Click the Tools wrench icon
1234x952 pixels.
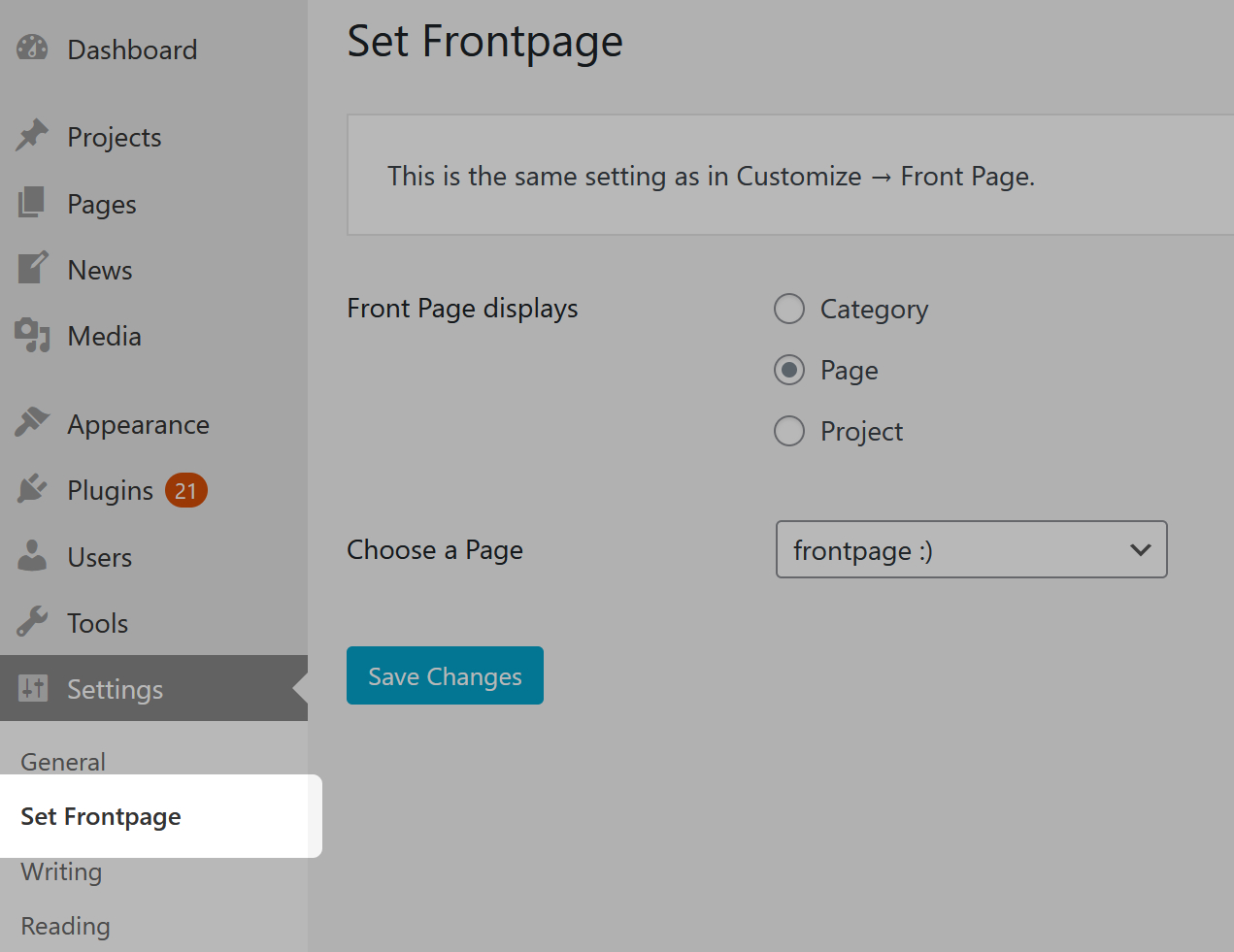click(32, 622)
